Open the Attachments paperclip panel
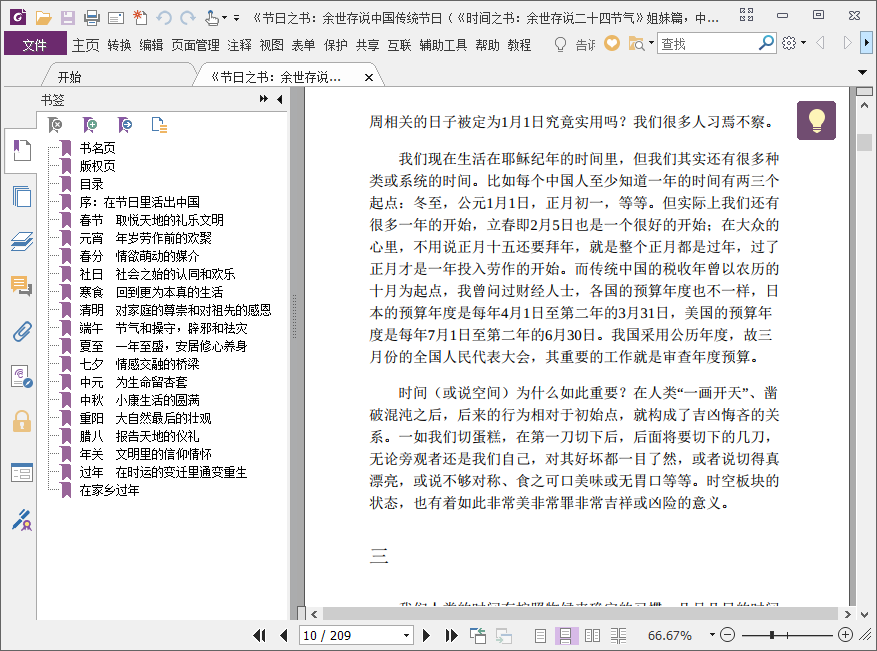This screenshot has height=651, width=877. (21, 332)
